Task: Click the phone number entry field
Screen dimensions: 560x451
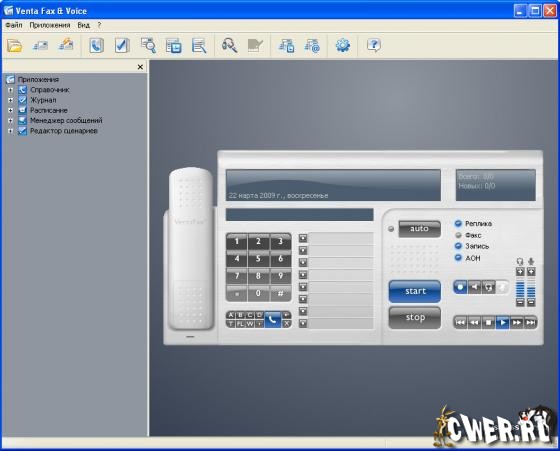Action: pos(300,215)
